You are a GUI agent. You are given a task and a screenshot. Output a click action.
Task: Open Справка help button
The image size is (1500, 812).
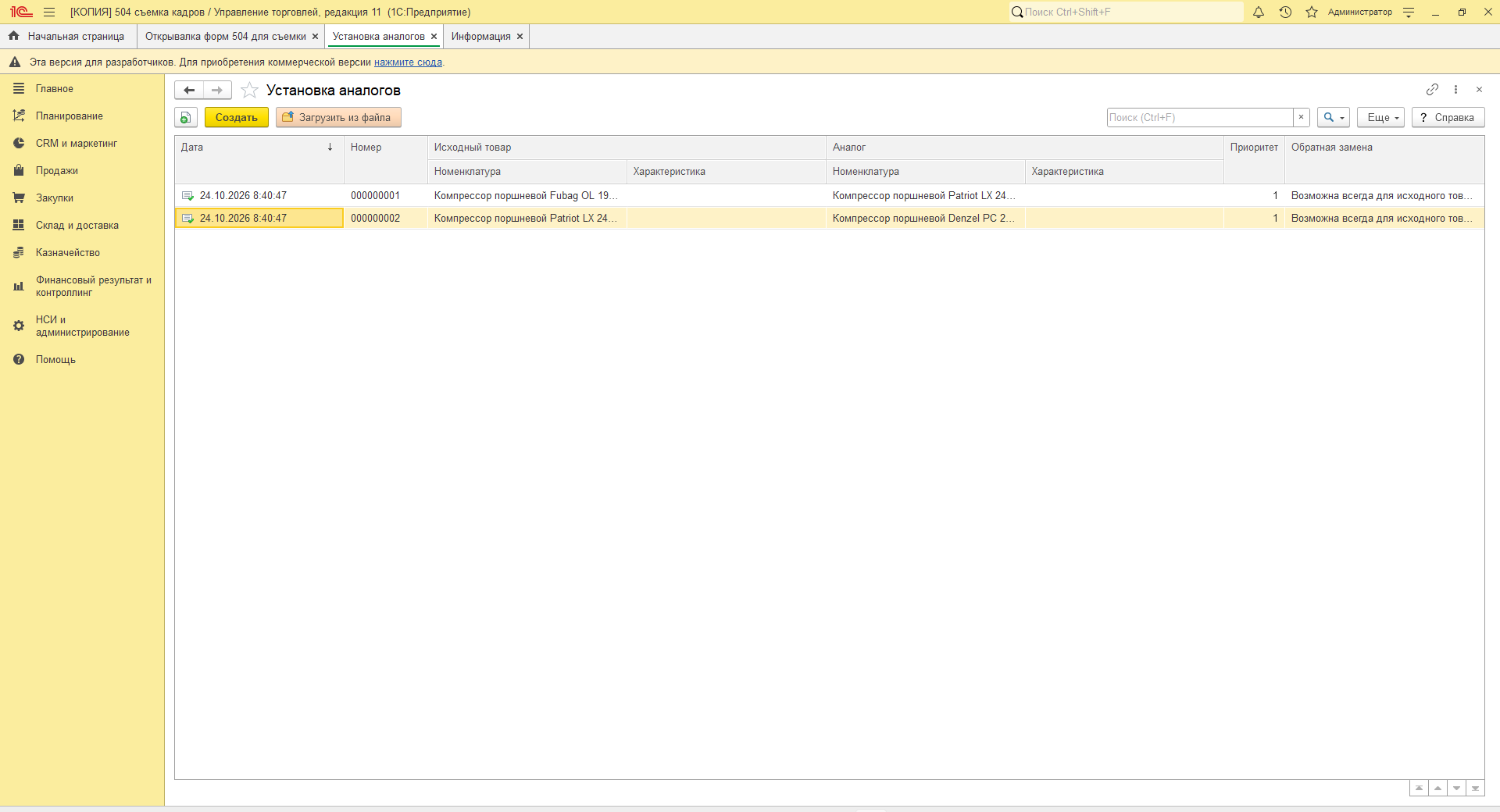point(1448,117)
